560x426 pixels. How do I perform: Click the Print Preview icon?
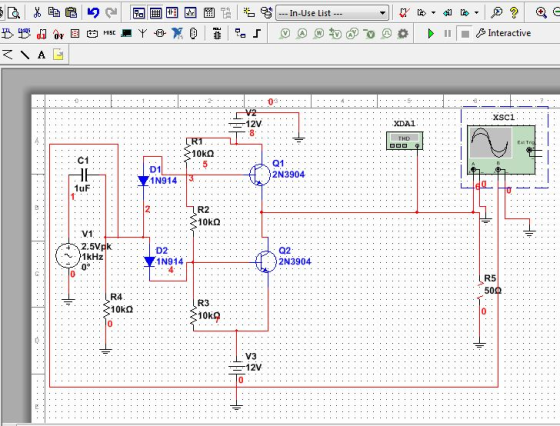tap(14, 13)
